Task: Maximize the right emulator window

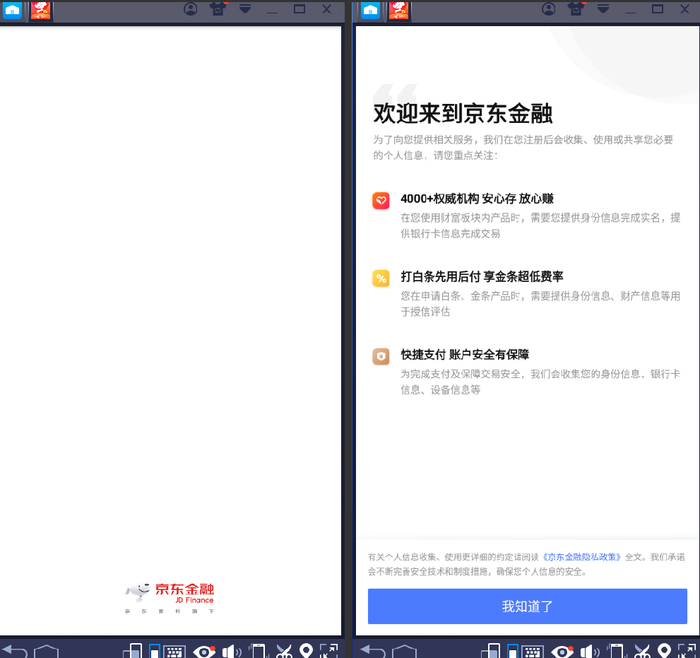Action: 658,9
